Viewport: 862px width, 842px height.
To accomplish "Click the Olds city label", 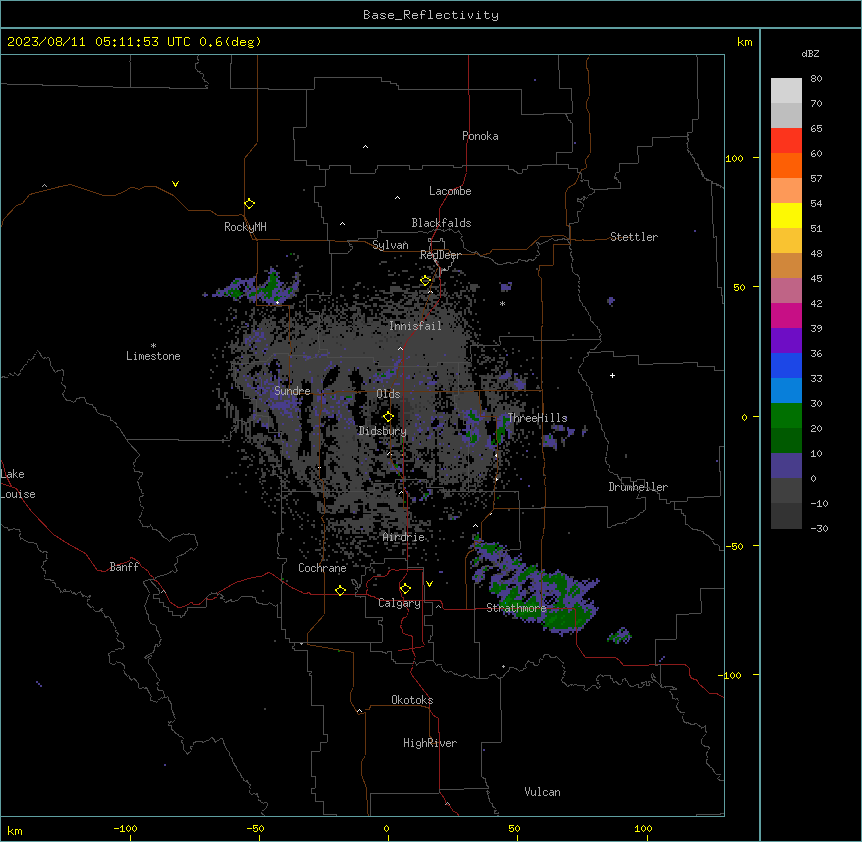I will pyautogui.click(x=388, y=394).
